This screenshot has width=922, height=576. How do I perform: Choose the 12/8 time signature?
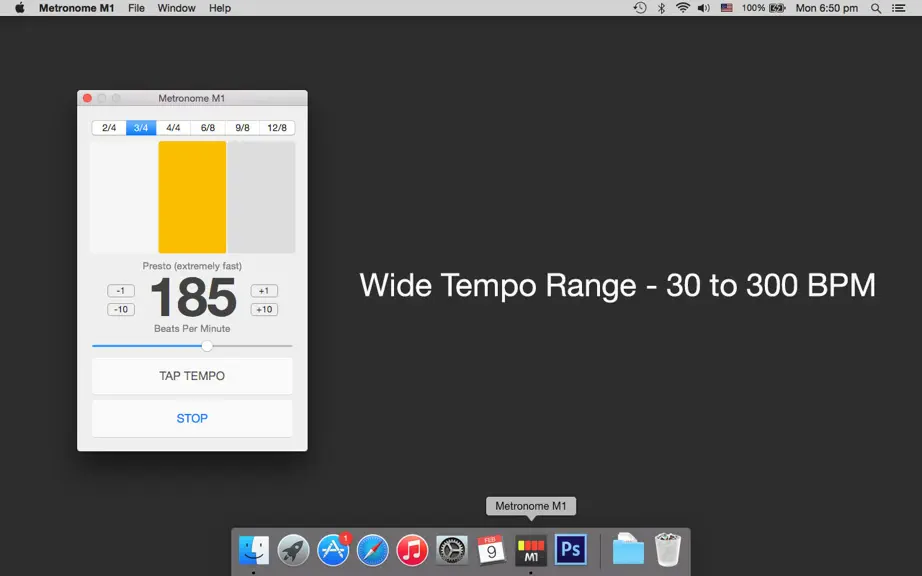pos(277,128)
